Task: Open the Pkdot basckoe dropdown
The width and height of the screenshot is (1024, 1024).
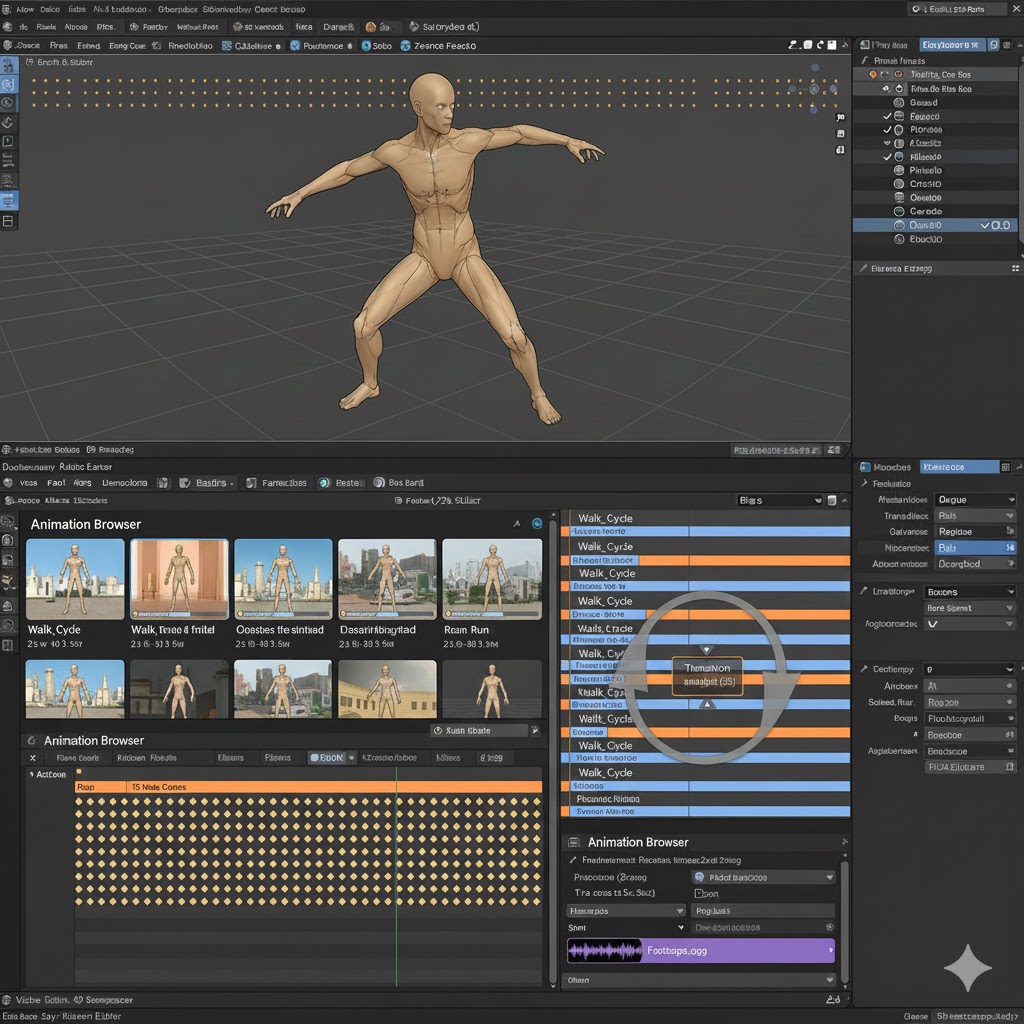Action: [x=763, y=877]
